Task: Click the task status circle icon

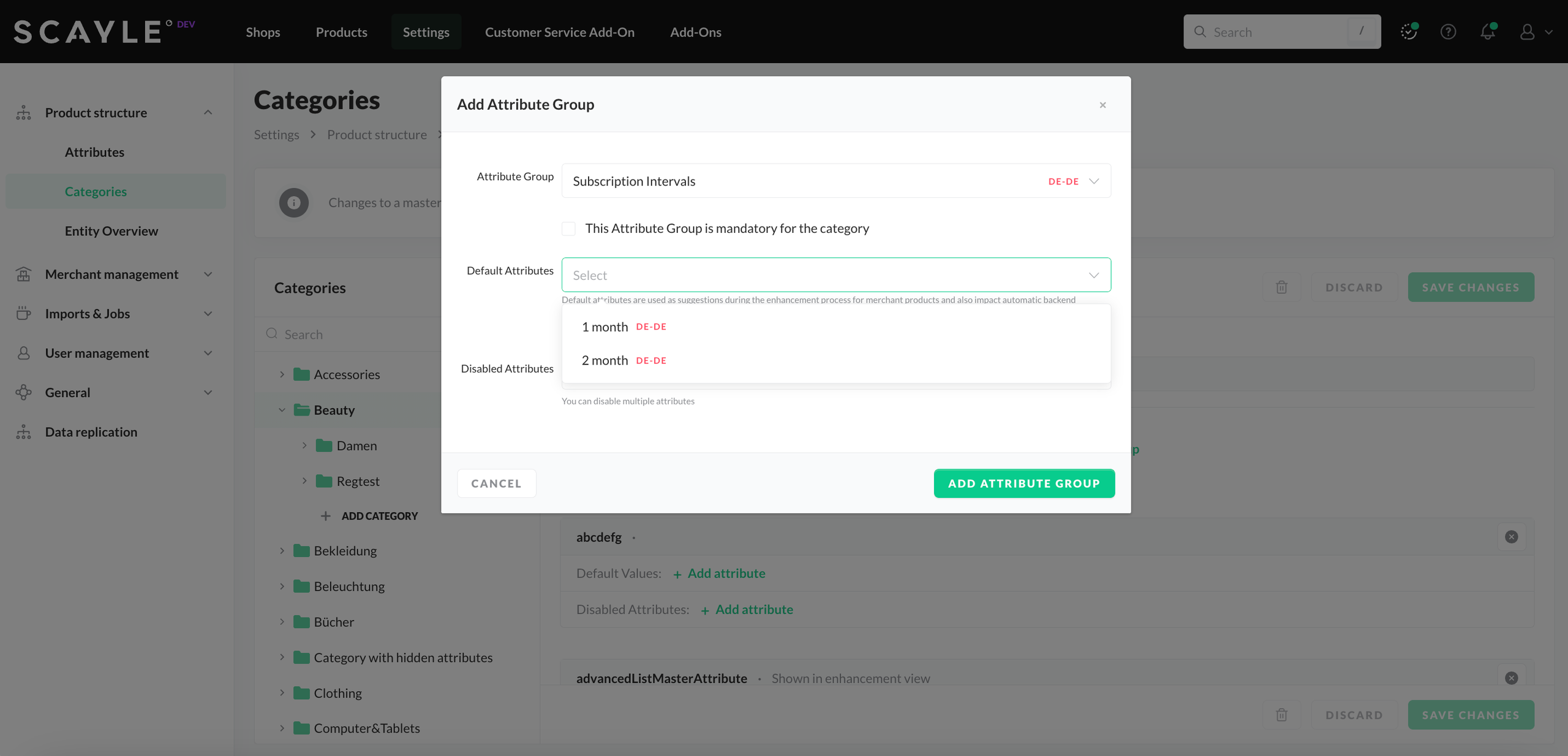Action: pyautogui.click(x=1408, y=32)
